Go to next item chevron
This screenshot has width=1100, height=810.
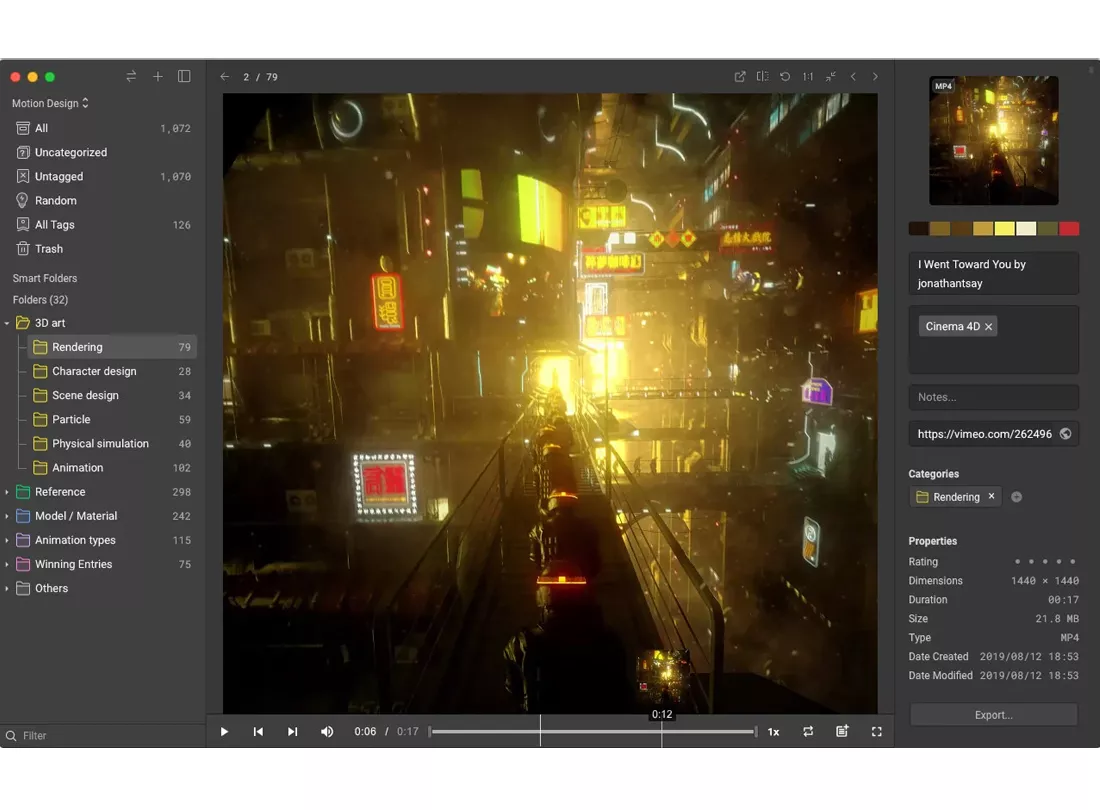click(875, 76)
